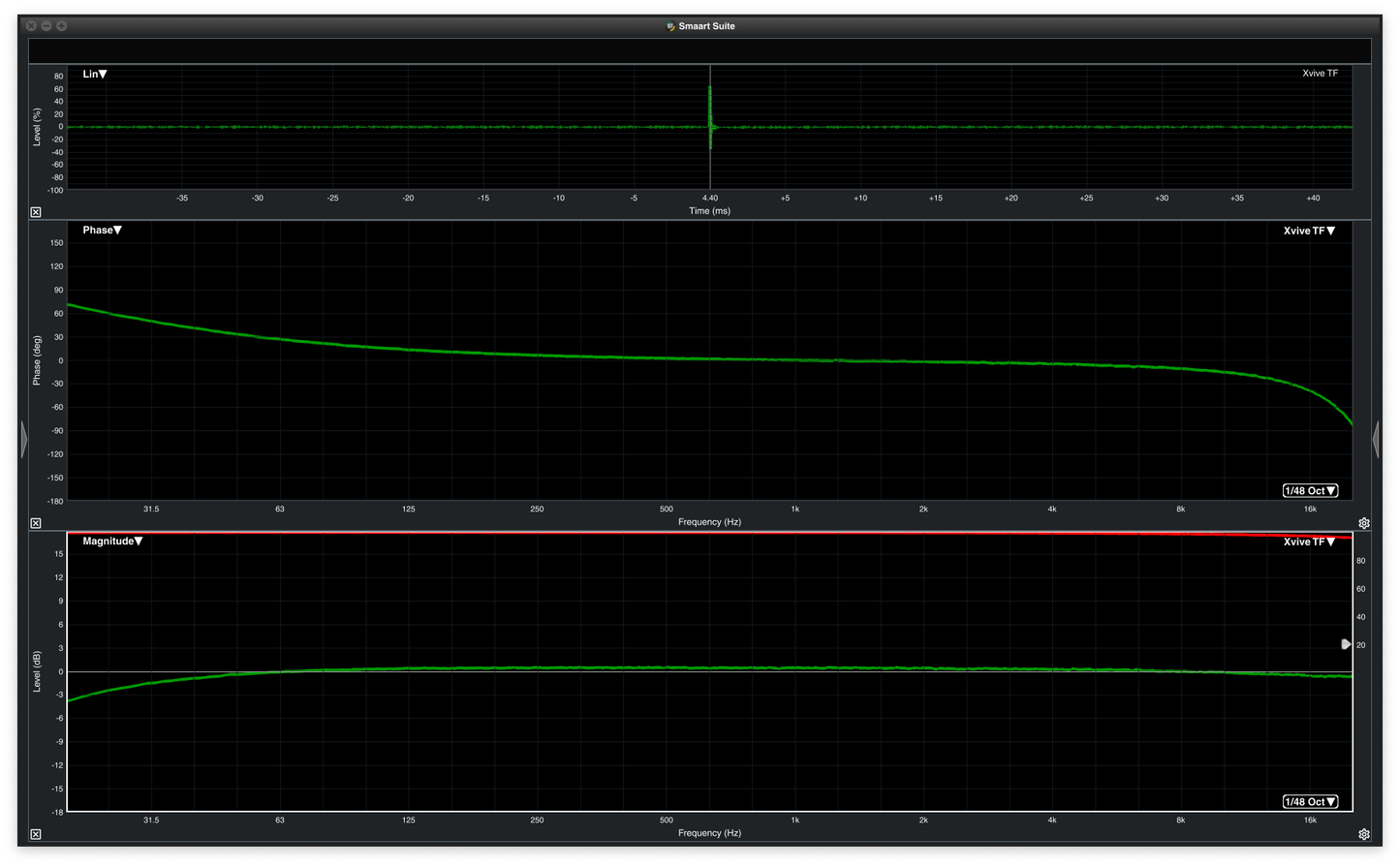Click the -35 tick on time axis
This screenshot has width=1400, height=867.
[182, 198]
